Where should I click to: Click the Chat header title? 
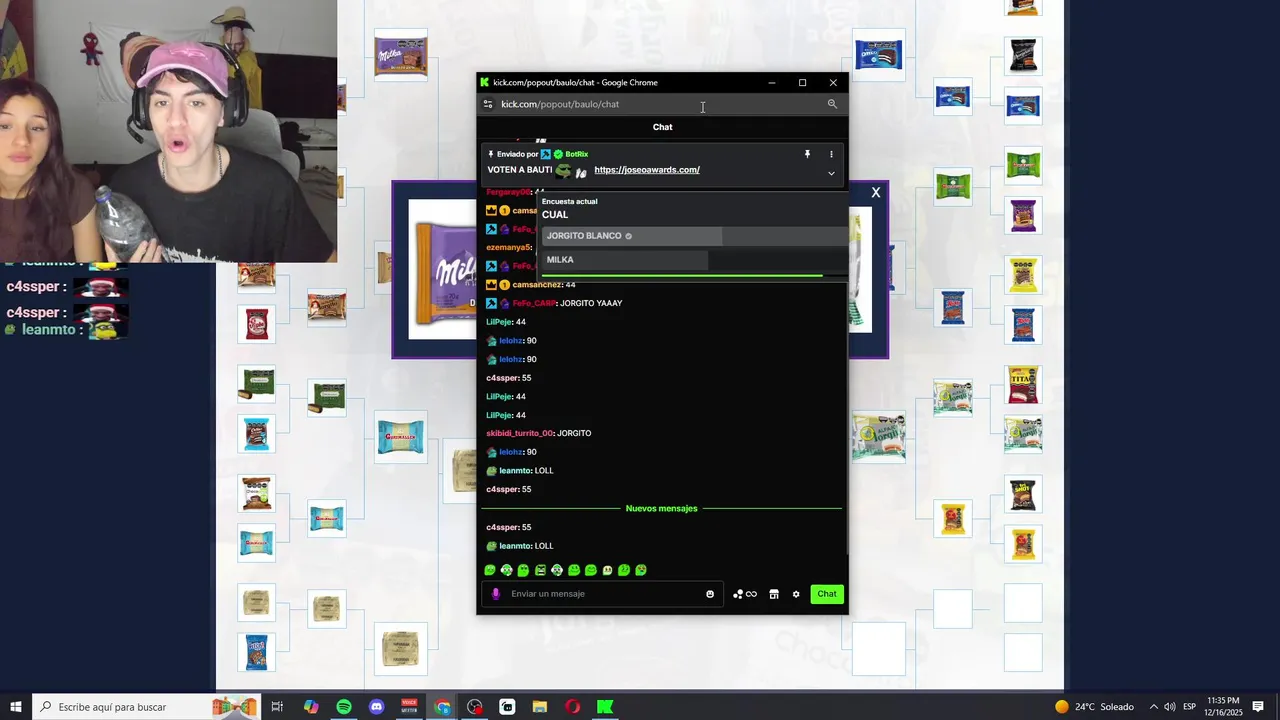coord(662,127)
